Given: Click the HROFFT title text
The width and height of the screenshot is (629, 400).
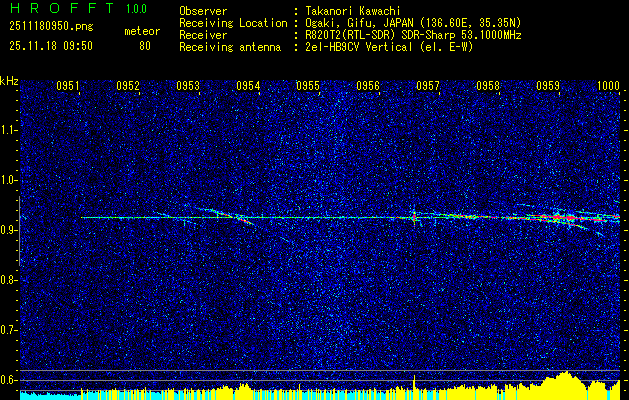Looking at the screenshot, I should (x=62, y=8).
